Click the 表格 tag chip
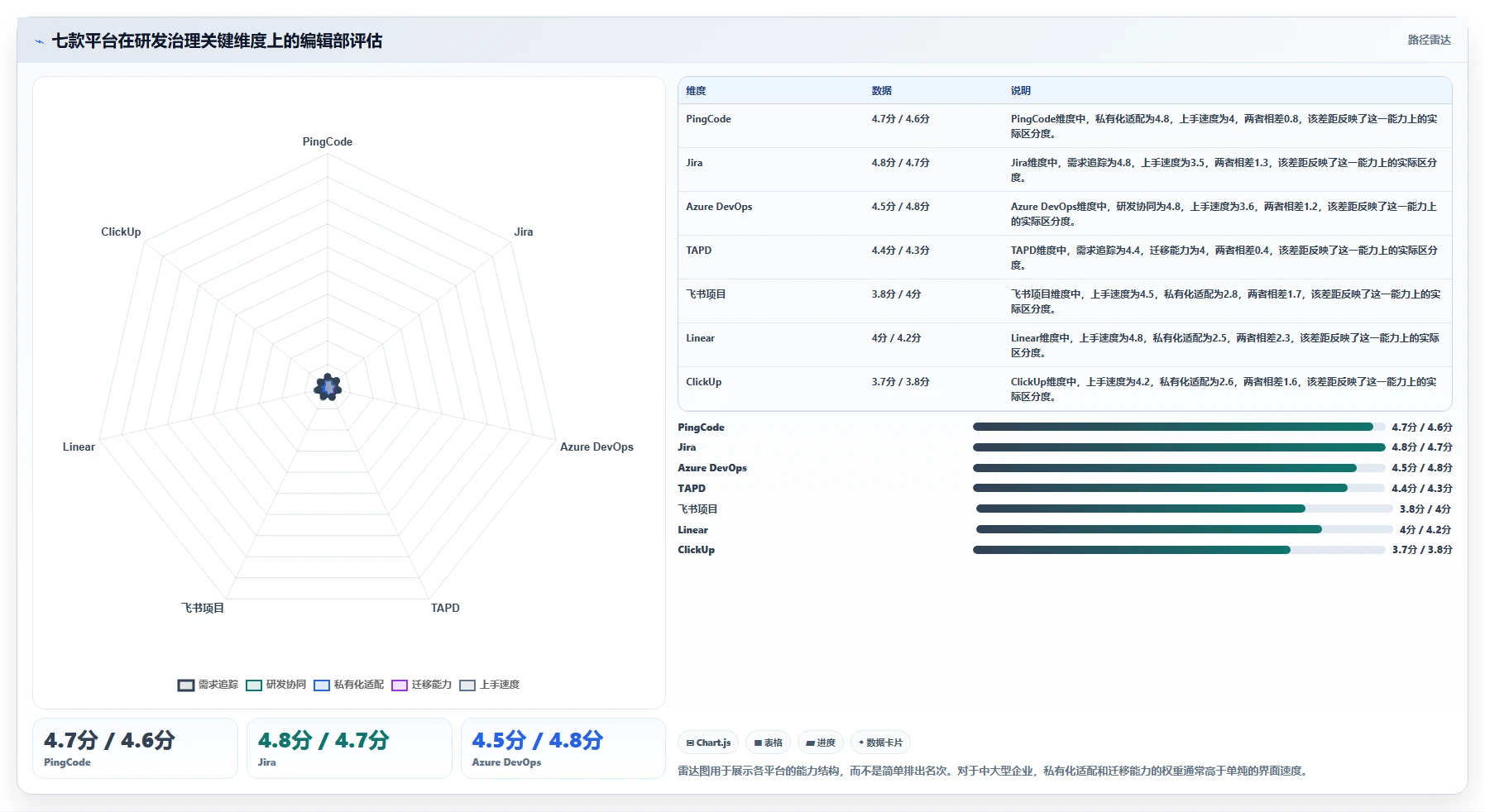1485x812 pixels. [x=769, y=743]
